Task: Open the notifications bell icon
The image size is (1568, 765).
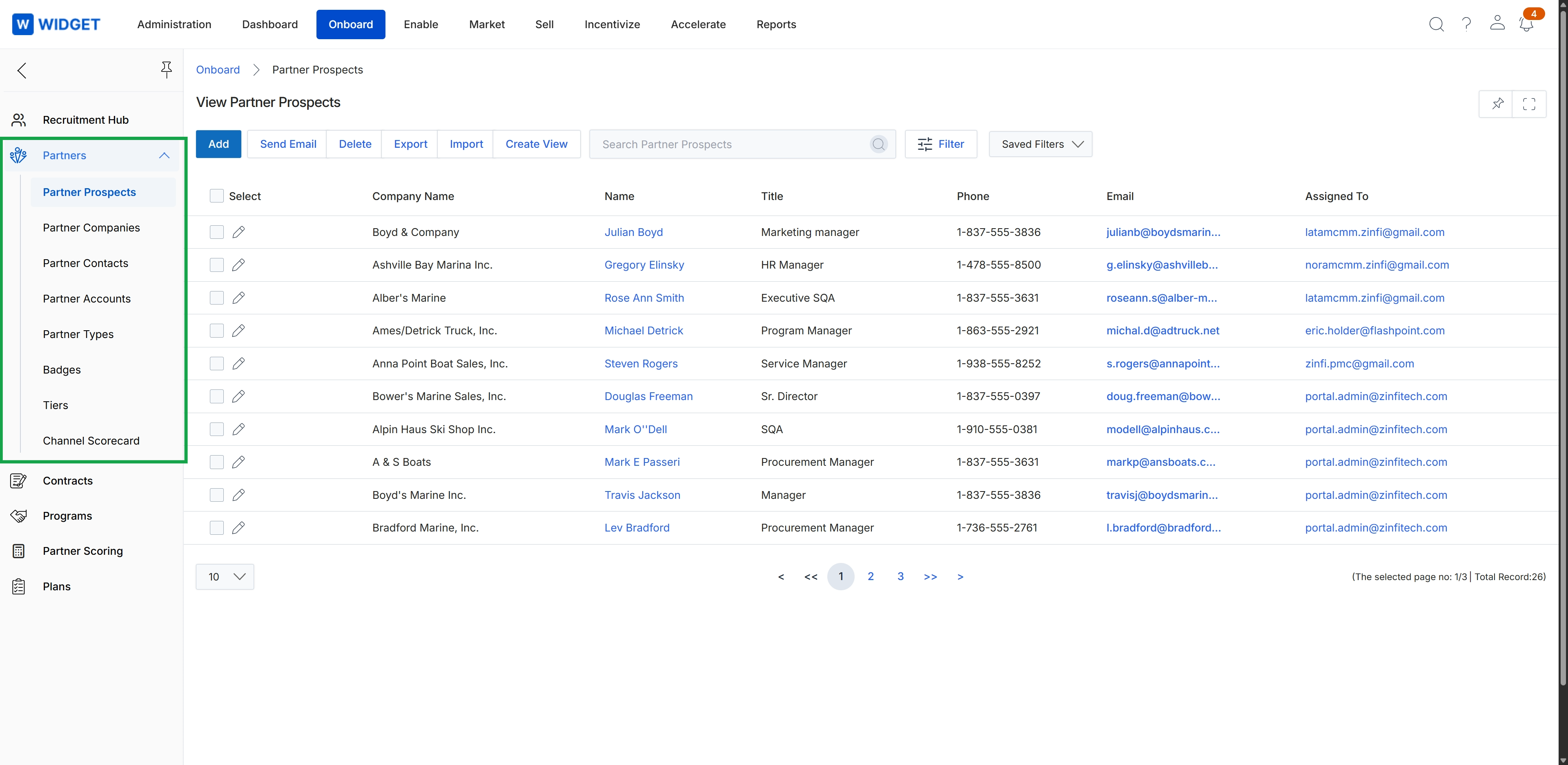Action: 1526,24
